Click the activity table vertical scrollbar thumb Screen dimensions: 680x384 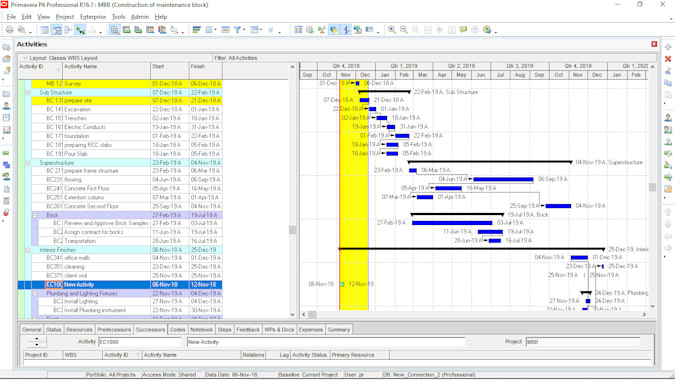click(x=292, y=230)
